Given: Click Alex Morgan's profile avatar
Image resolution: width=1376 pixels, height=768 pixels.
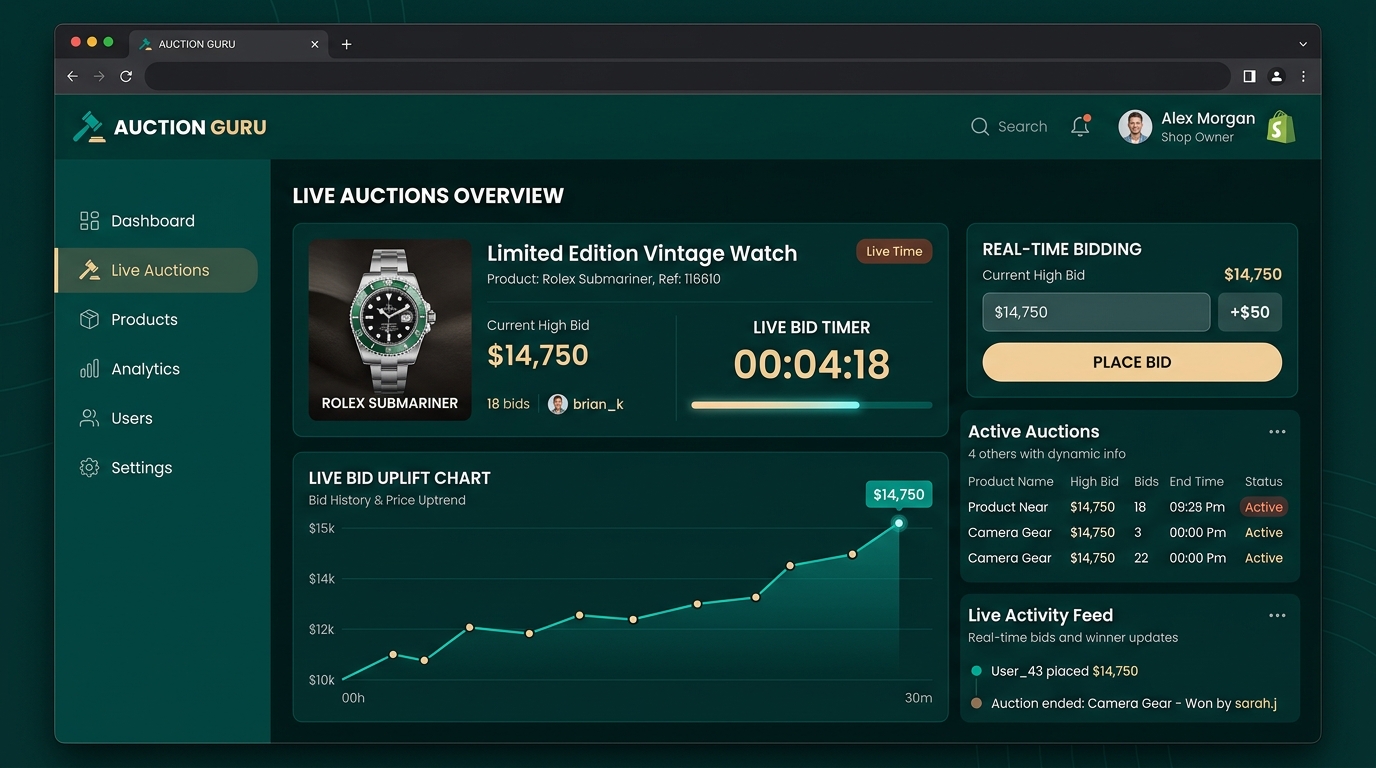Looking at the screenshot, I should tap(1135, 127).
